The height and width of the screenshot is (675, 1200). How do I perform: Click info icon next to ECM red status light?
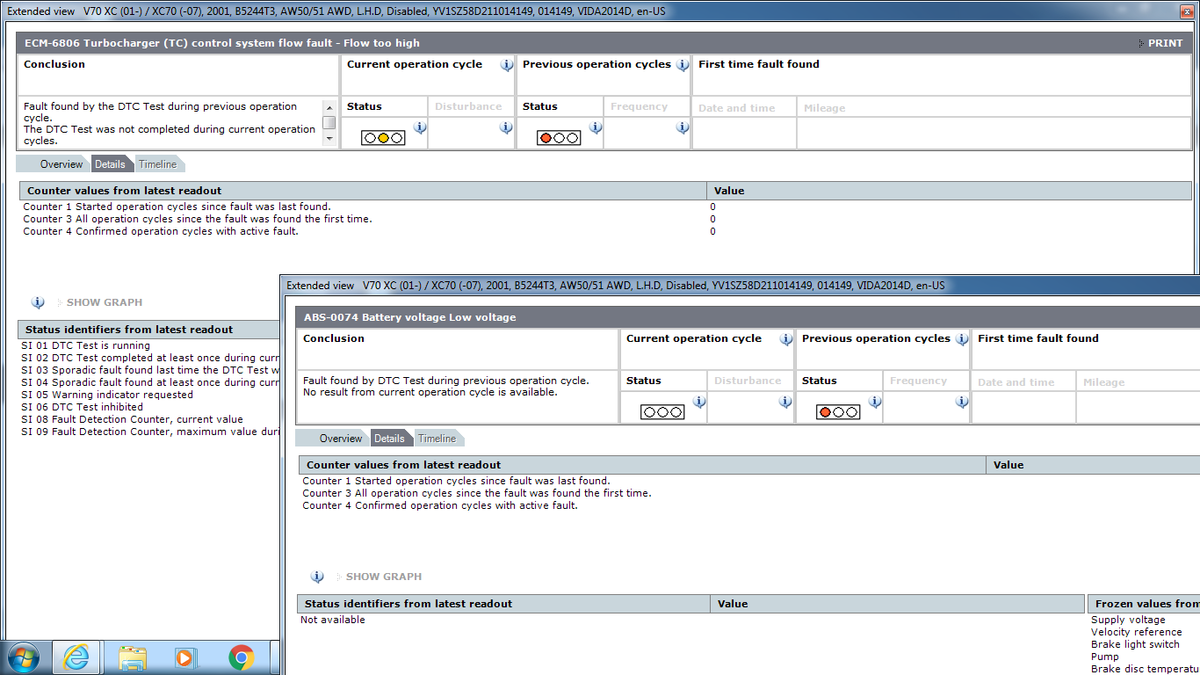[595, 128]
